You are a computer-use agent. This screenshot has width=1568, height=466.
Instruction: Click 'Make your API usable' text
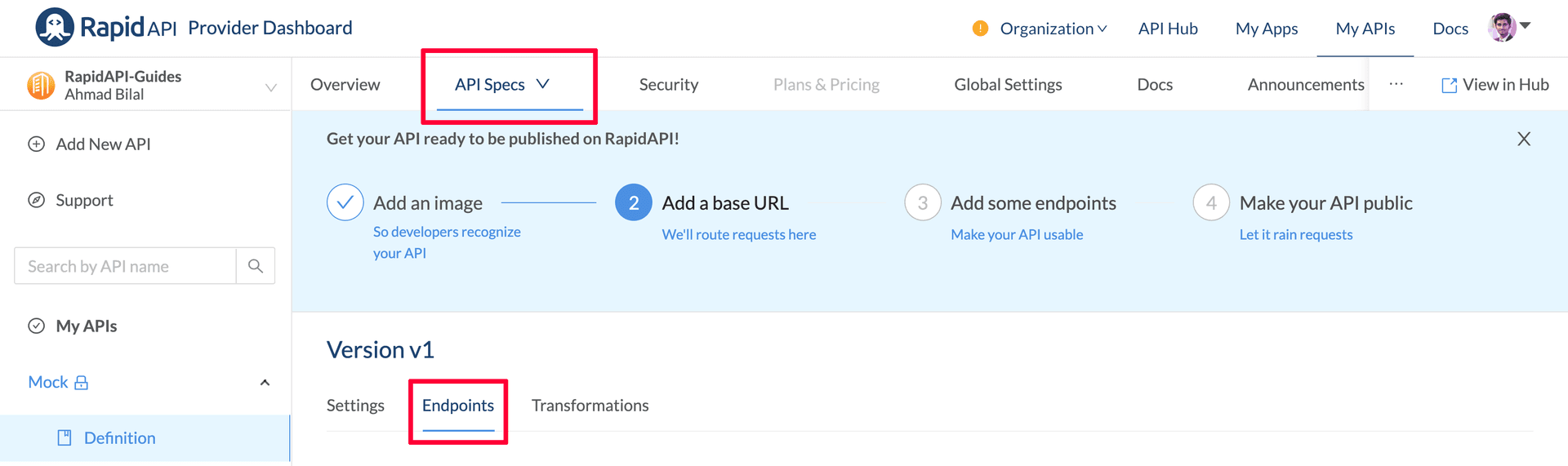[x=1017, y=235]
